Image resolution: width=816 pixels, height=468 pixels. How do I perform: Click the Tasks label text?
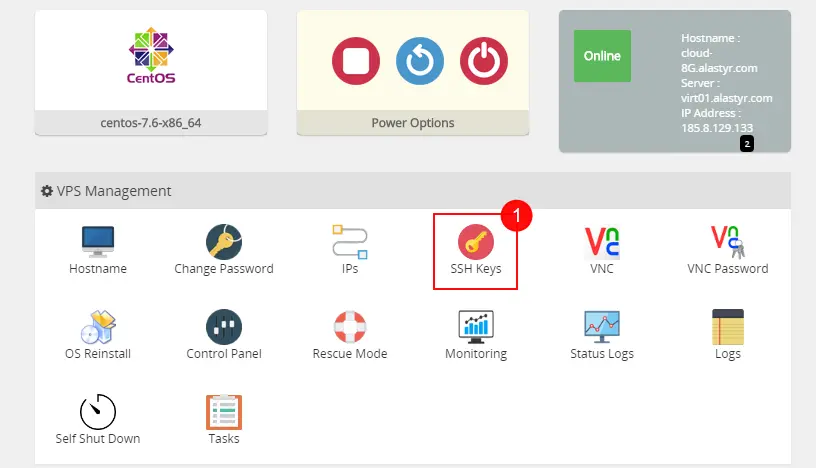224,438
